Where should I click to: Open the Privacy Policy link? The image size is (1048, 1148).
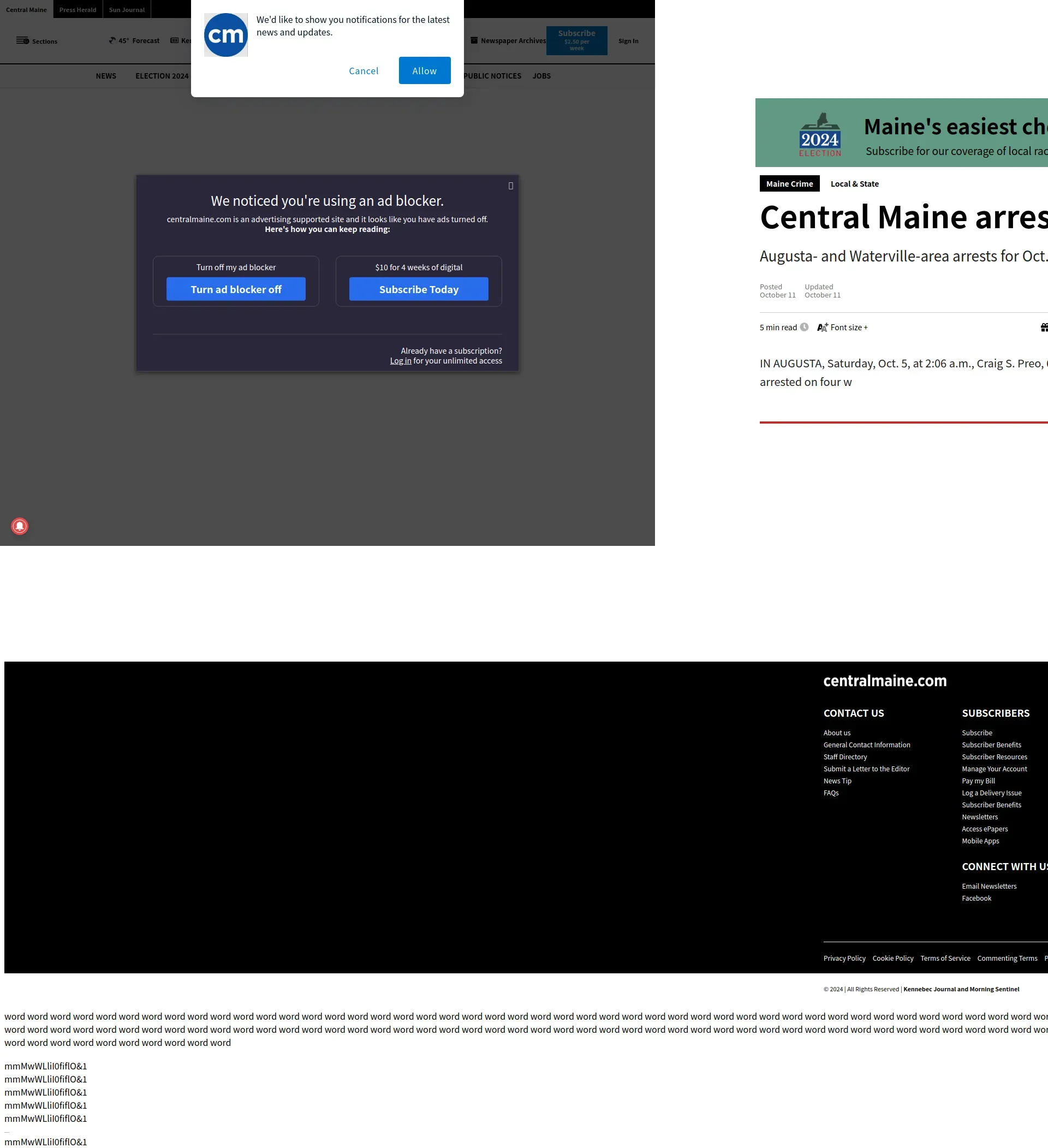coord(844,959)
